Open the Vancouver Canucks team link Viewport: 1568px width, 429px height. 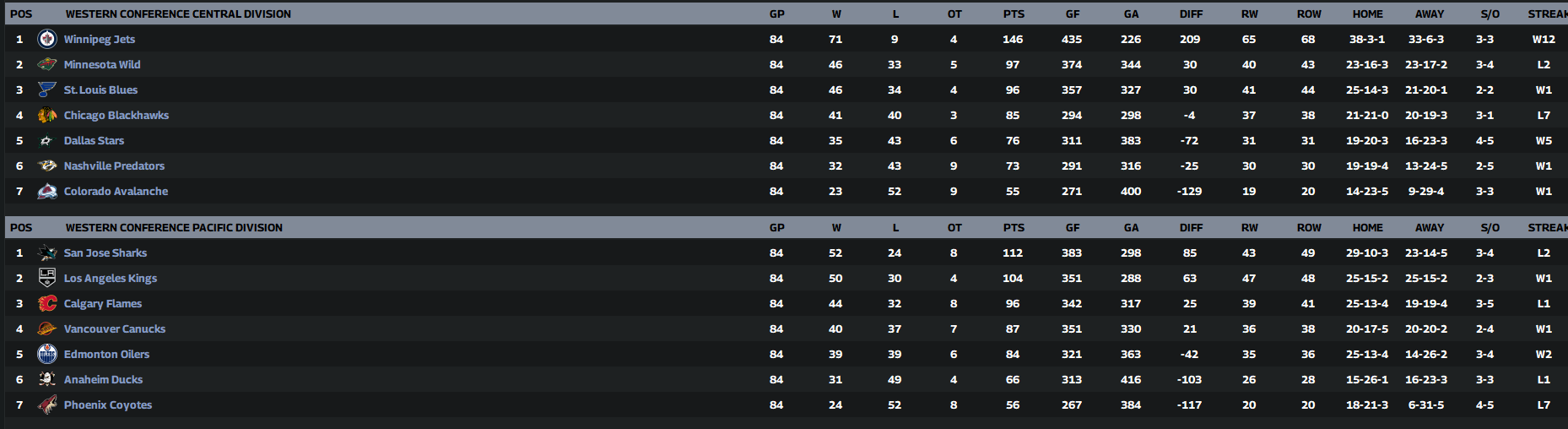[x=115, y=329]
